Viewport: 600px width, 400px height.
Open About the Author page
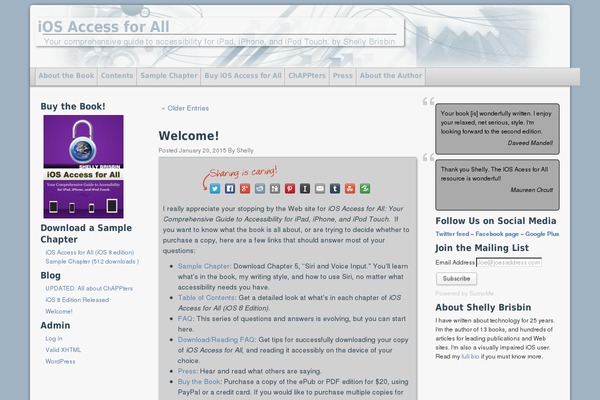tap(391, 76)
